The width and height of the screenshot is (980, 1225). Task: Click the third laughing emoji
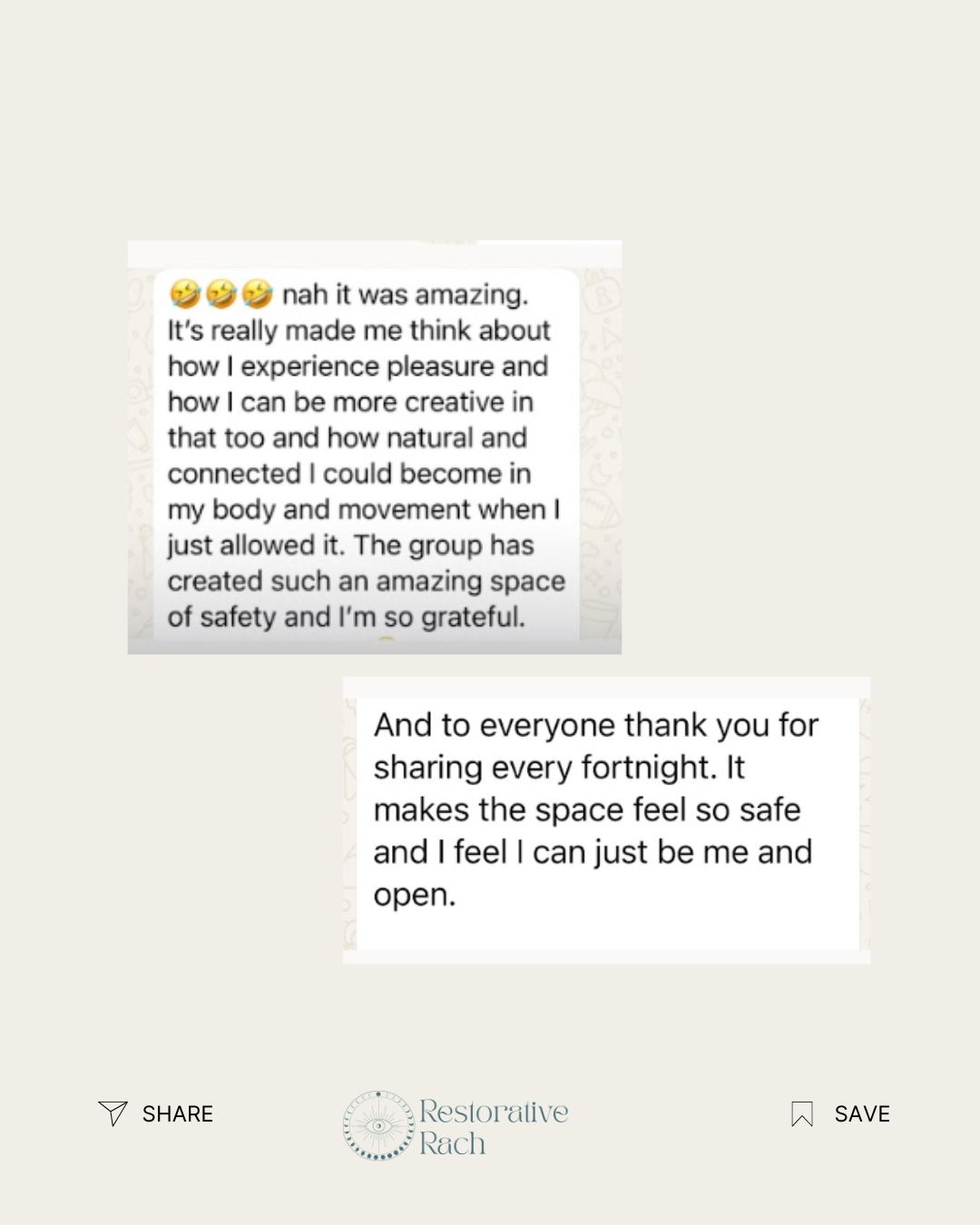pos(257,294)
